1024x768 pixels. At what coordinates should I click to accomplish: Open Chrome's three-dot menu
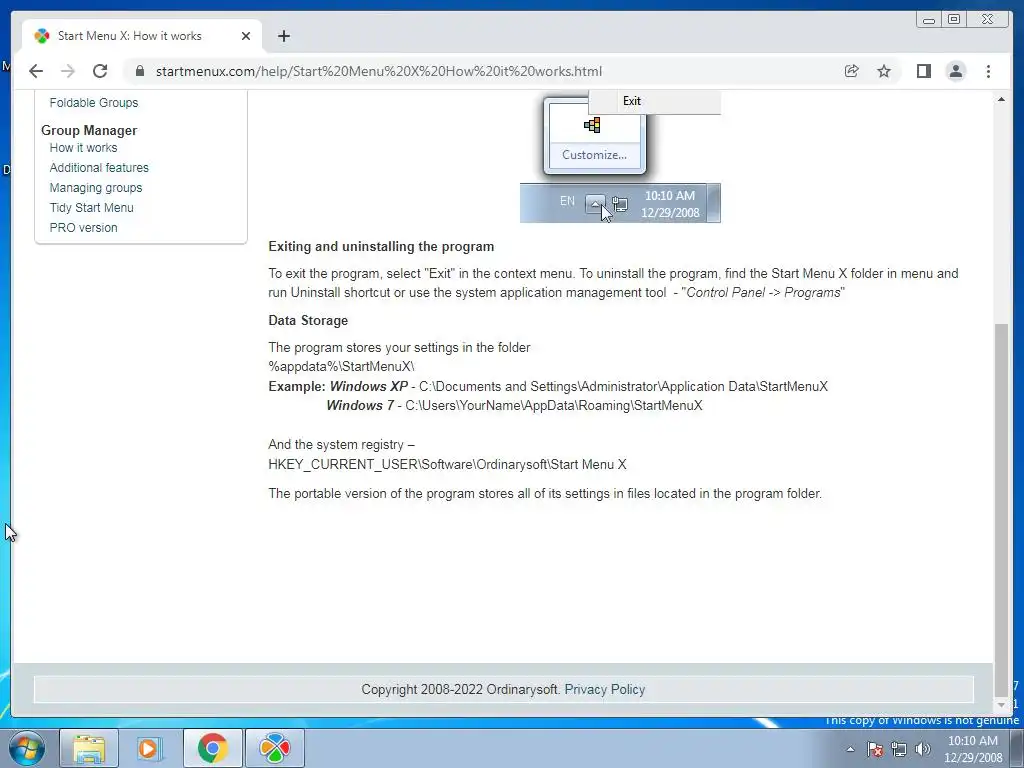pos(988,71)
